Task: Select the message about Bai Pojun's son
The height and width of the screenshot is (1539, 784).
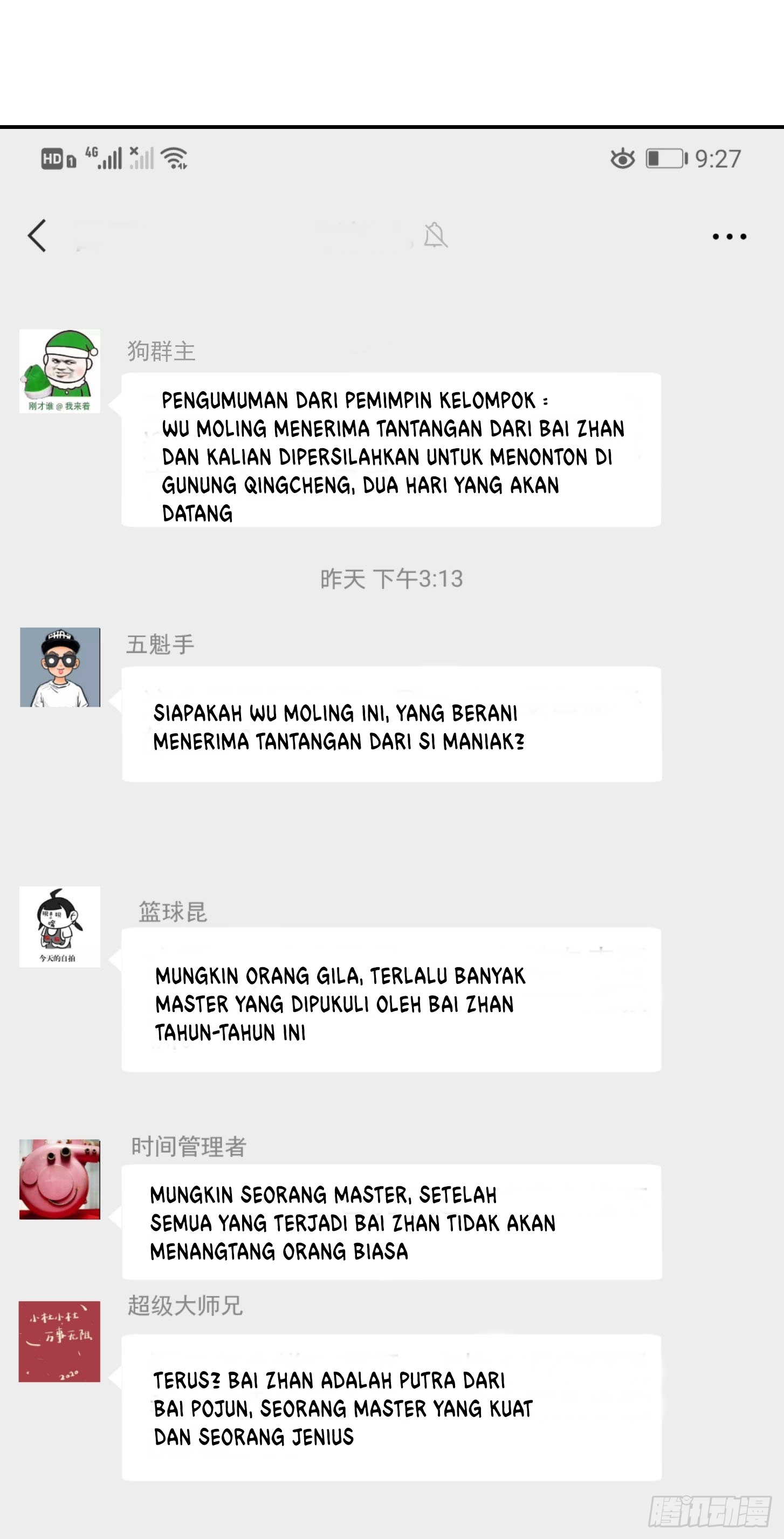Action: coord(391,1407)
